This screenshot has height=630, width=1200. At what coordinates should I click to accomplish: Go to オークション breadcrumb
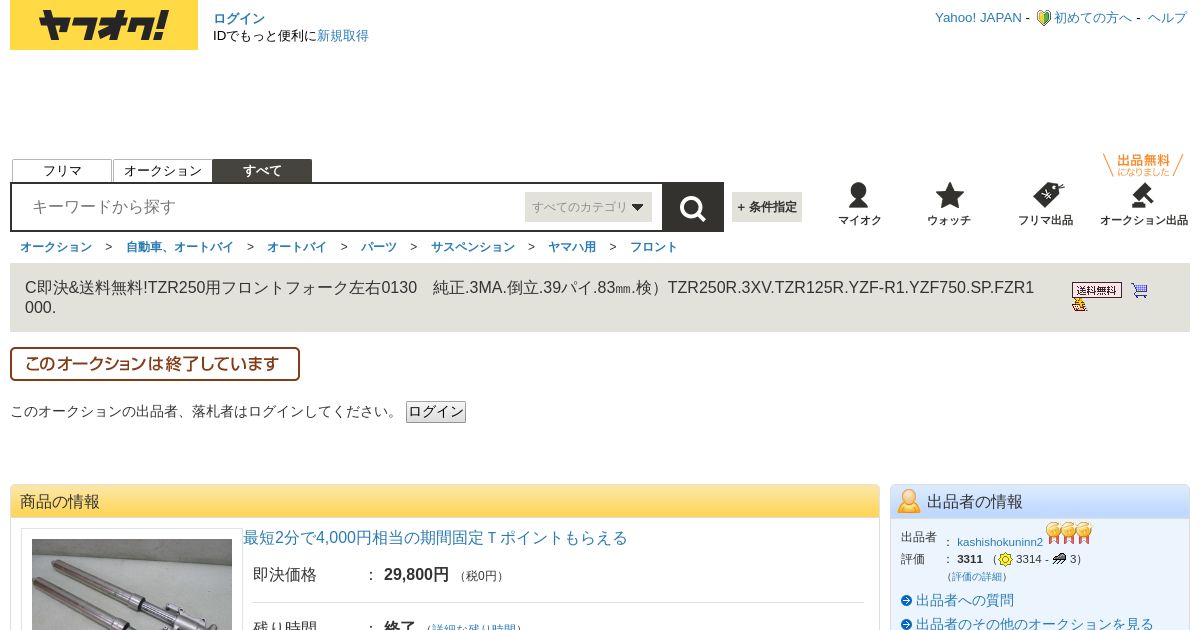[56, 247]
